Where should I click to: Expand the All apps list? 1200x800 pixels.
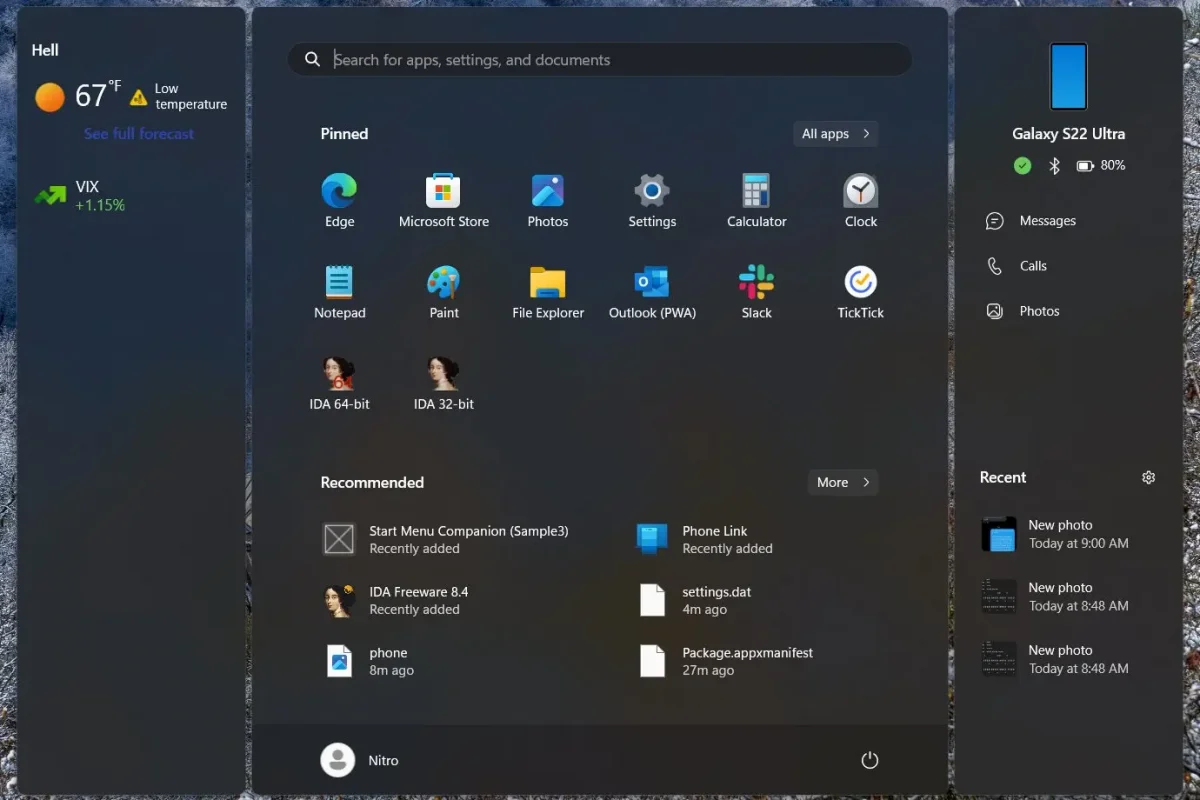click(x=835, y=133)
